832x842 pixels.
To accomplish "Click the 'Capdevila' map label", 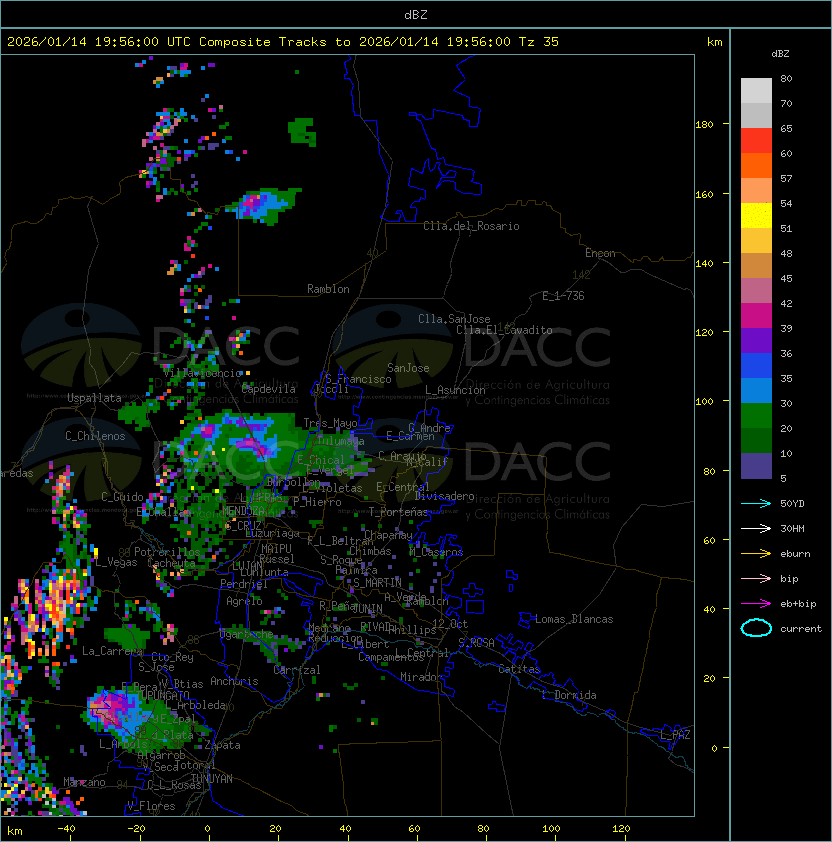I will [x=269, y=389].
